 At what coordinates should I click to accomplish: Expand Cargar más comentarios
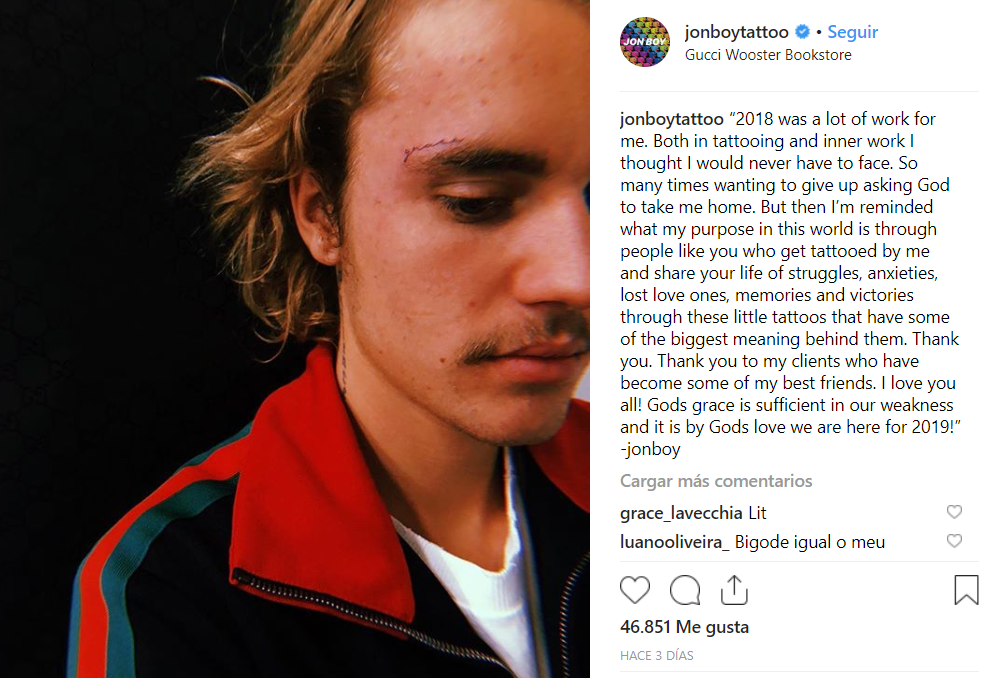click(x=716, y=481)
